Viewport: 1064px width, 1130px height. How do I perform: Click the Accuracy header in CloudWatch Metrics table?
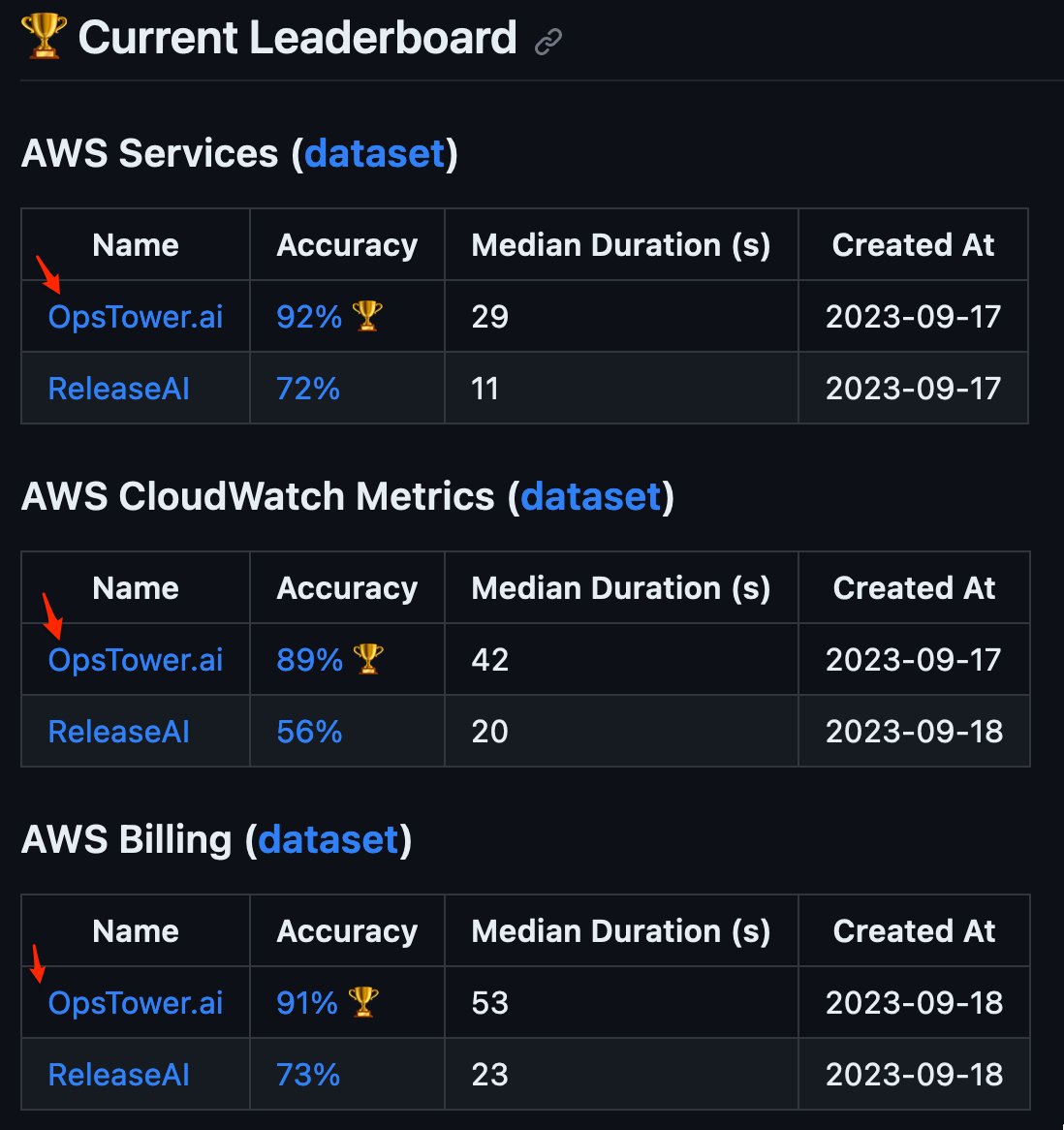tap(347, 588)
